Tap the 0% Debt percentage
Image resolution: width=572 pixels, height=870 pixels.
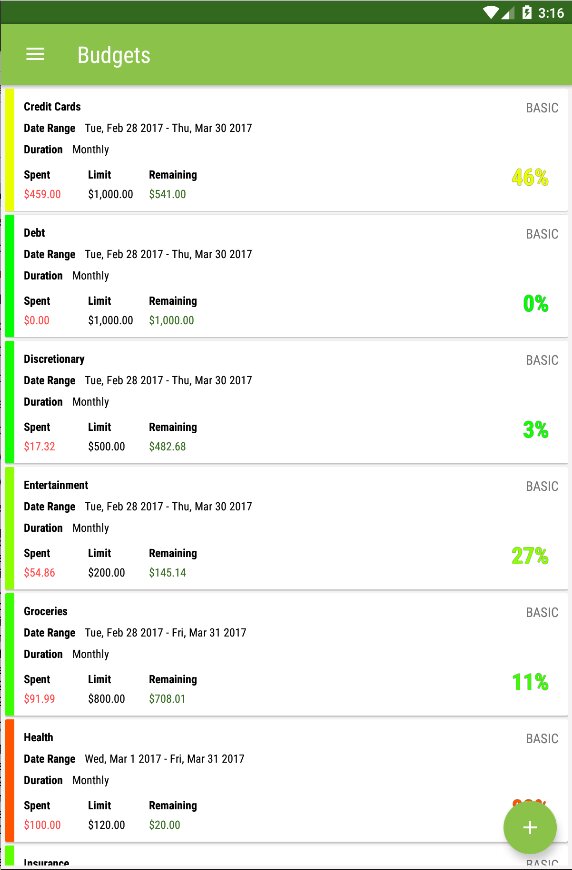(x=535, y=304)
